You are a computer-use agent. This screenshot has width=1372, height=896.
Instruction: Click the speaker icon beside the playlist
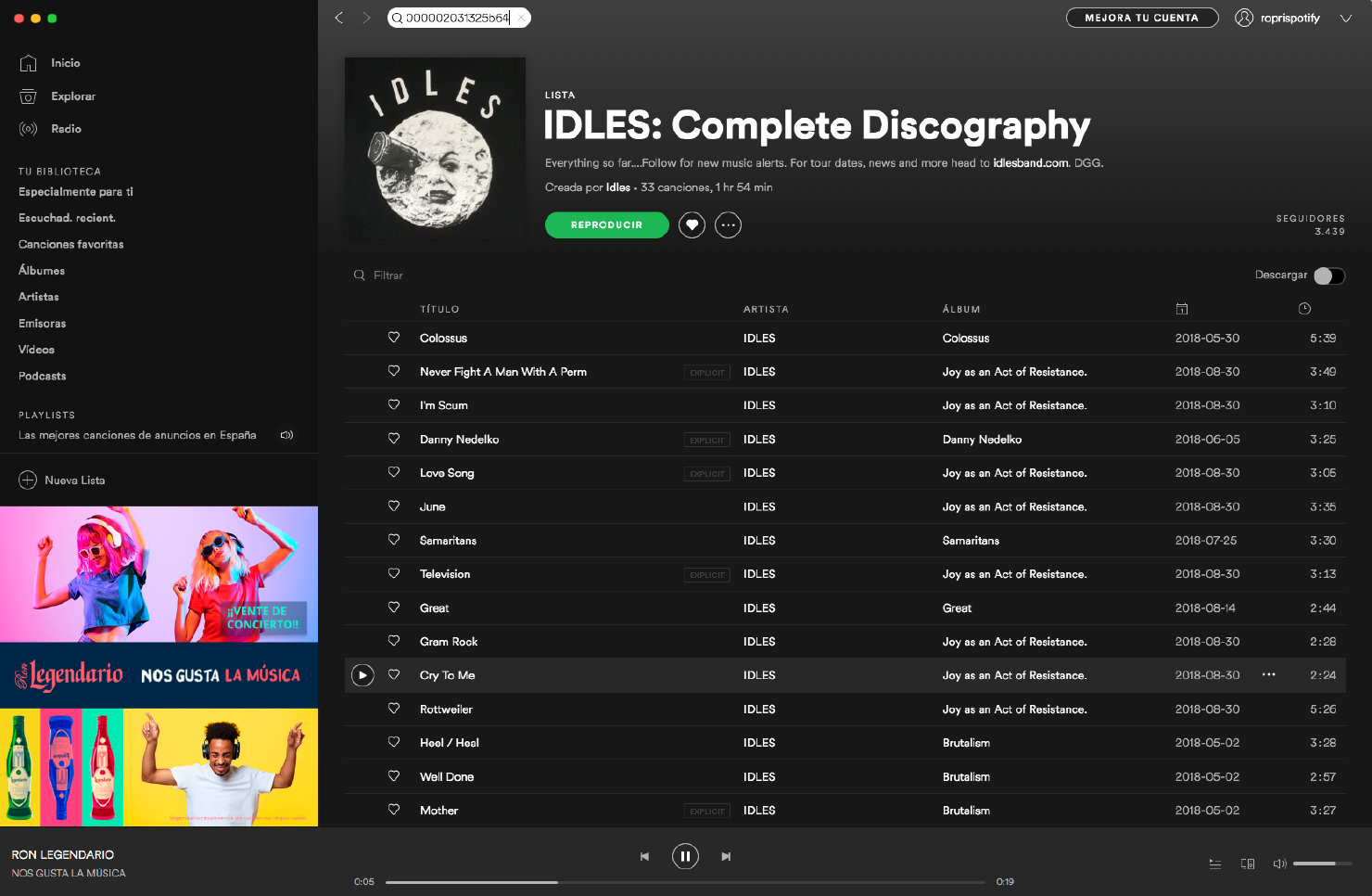[287, 435]
